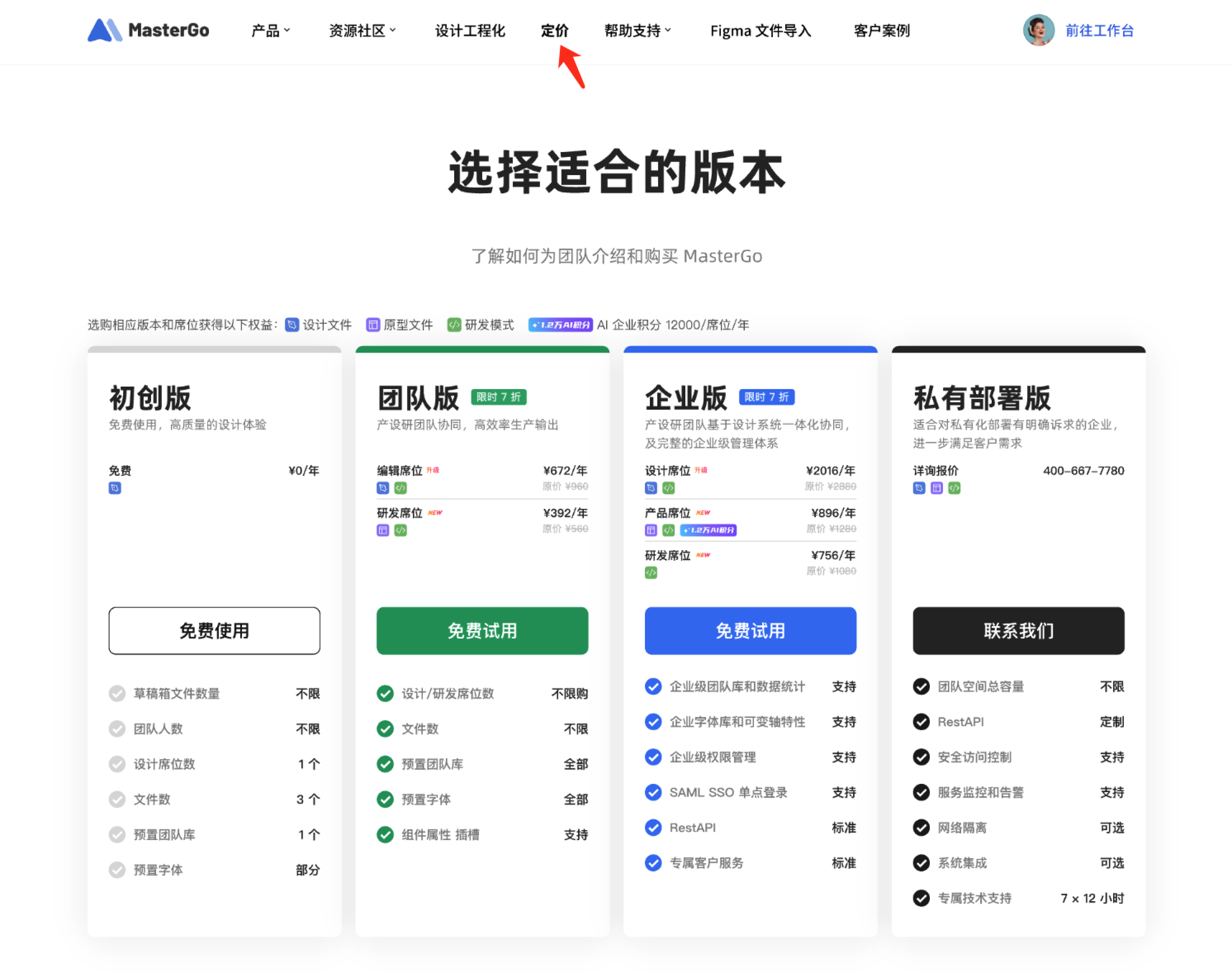Click the 私有部署版 card title
The image size is (1232, 978).
(x=982, y=398)
